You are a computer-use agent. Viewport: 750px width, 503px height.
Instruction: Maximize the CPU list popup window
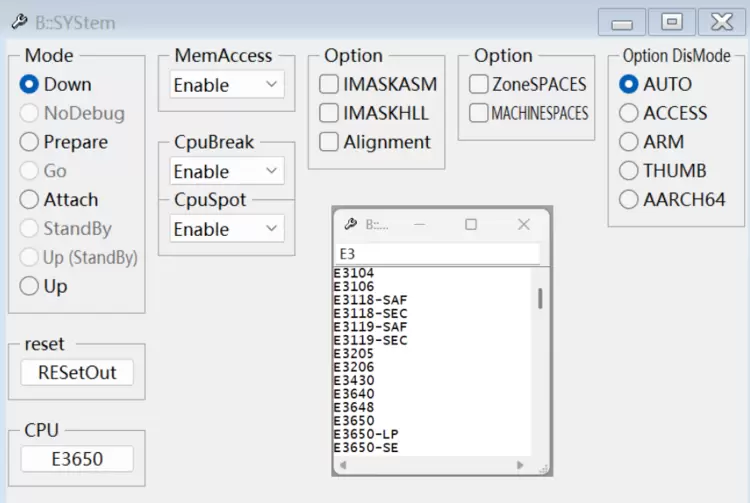(470, 225)
